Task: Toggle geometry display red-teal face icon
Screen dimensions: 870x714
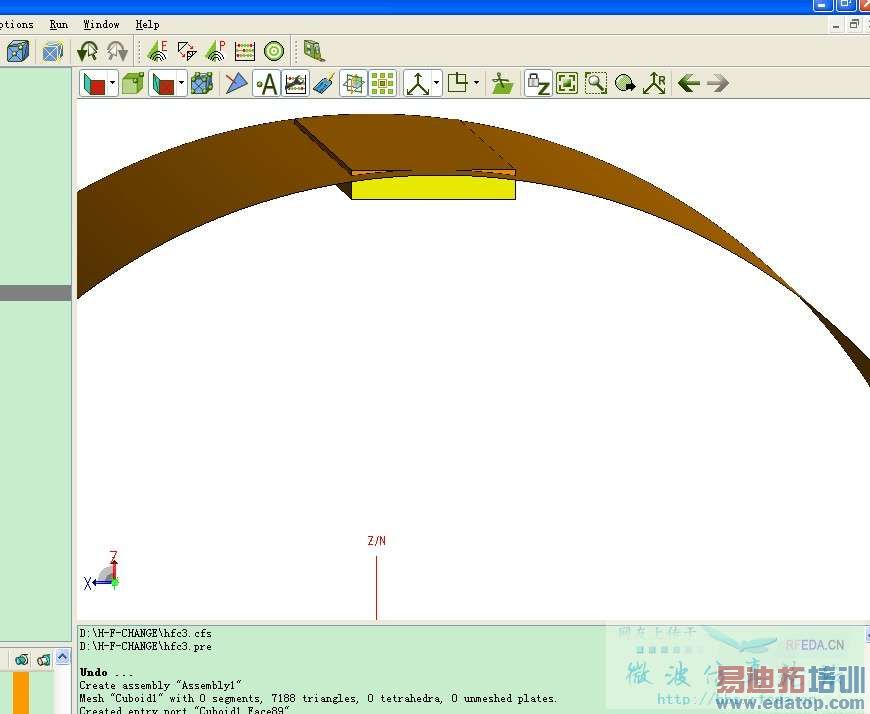Action: pyautogui.click(x=94, y=84)
